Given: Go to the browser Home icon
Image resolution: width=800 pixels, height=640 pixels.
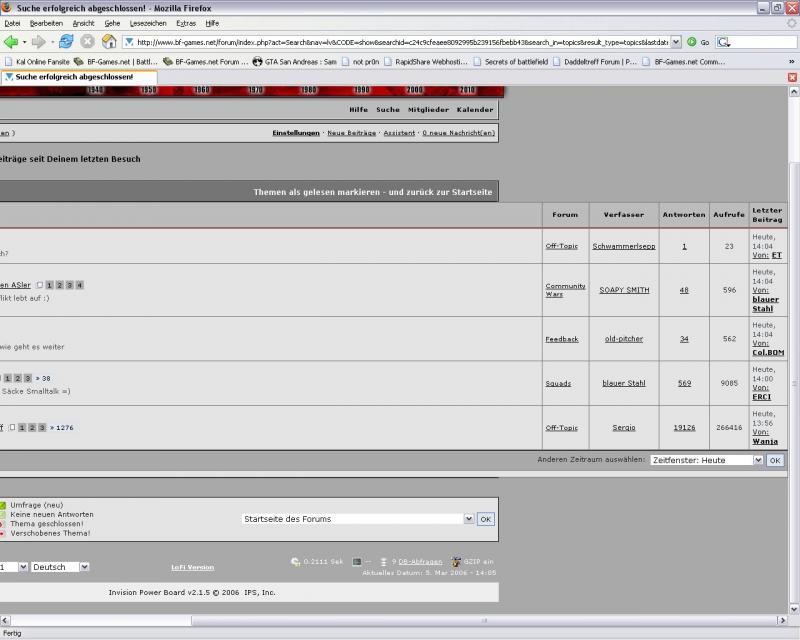Looking at the screenshot, I should (109, 42).
